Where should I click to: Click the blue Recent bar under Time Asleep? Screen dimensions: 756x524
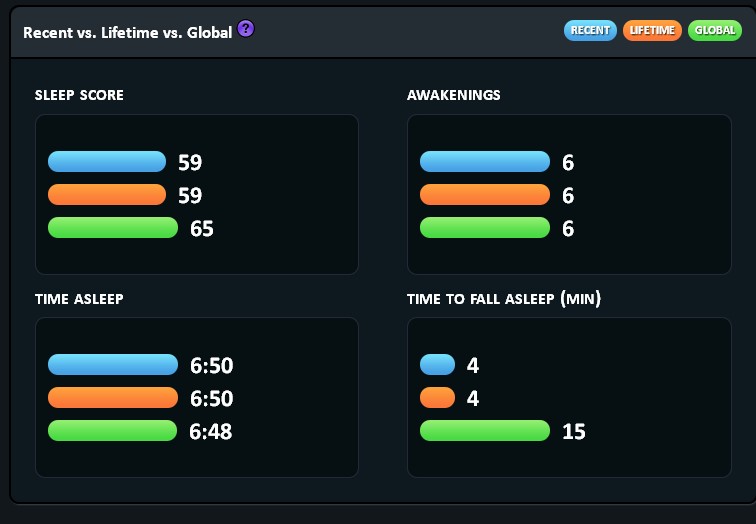pos(113,365)
